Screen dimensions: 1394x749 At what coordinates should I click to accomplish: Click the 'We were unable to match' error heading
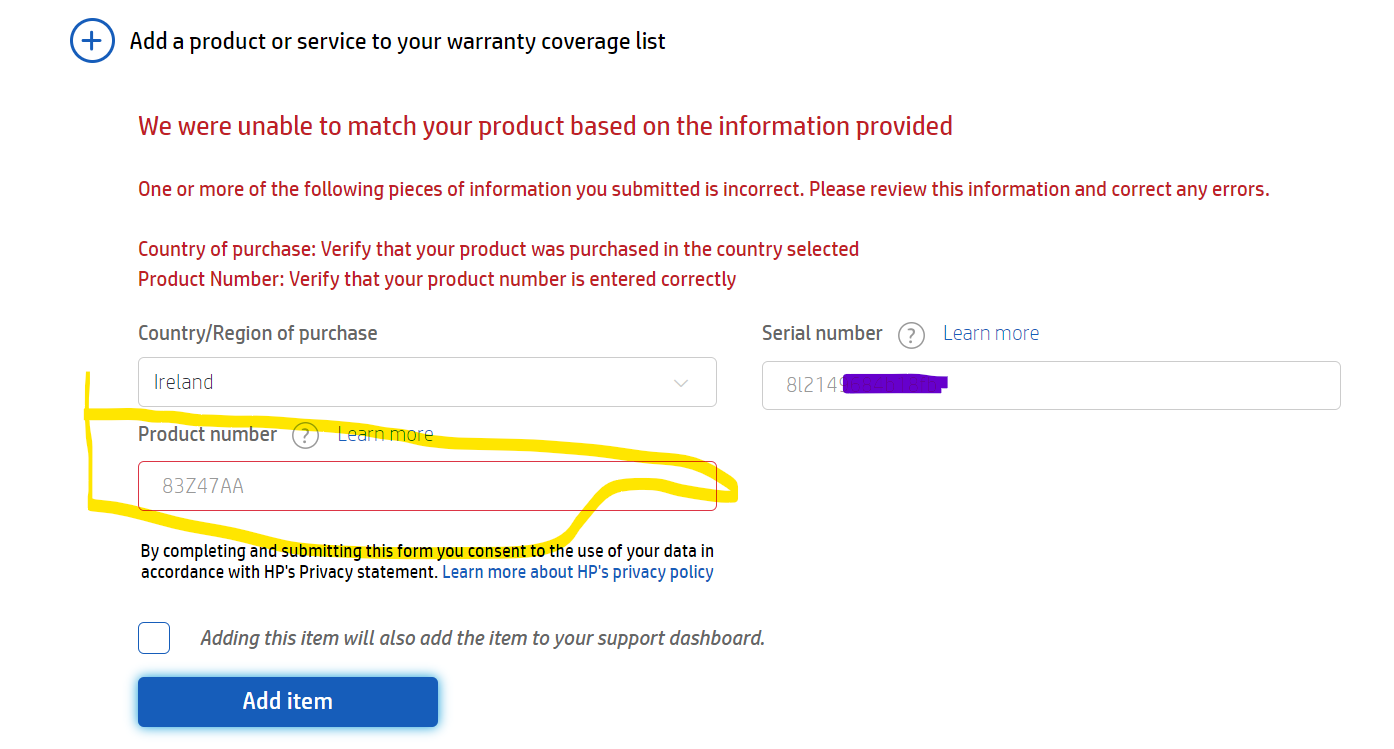click(x=545, y=126)
